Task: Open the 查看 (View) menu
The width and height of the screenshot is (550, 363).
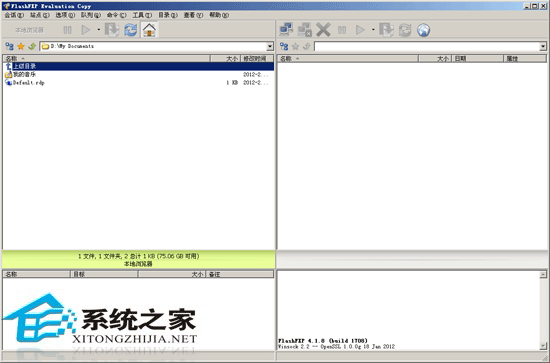Action: 193,15
